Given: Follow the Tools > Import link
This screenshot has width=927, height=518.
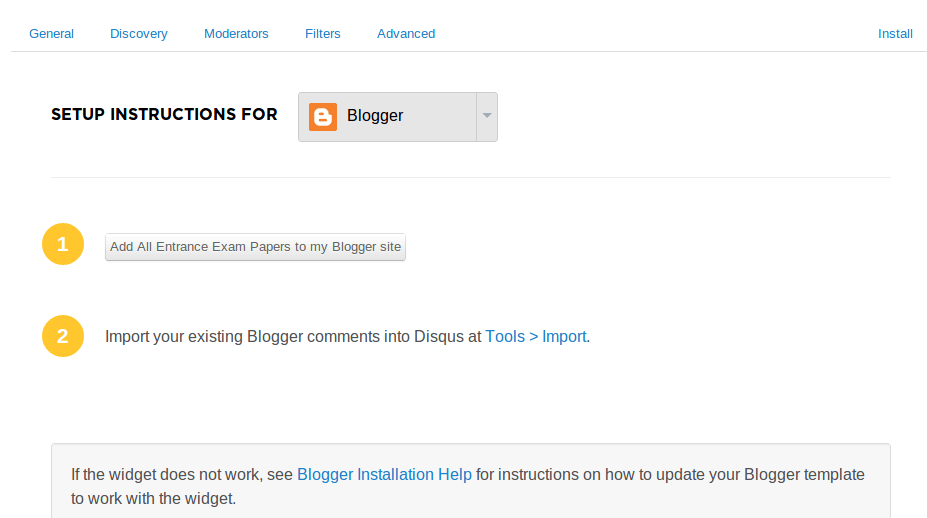Looking at the screenshot, I should (x=536, y=336).
